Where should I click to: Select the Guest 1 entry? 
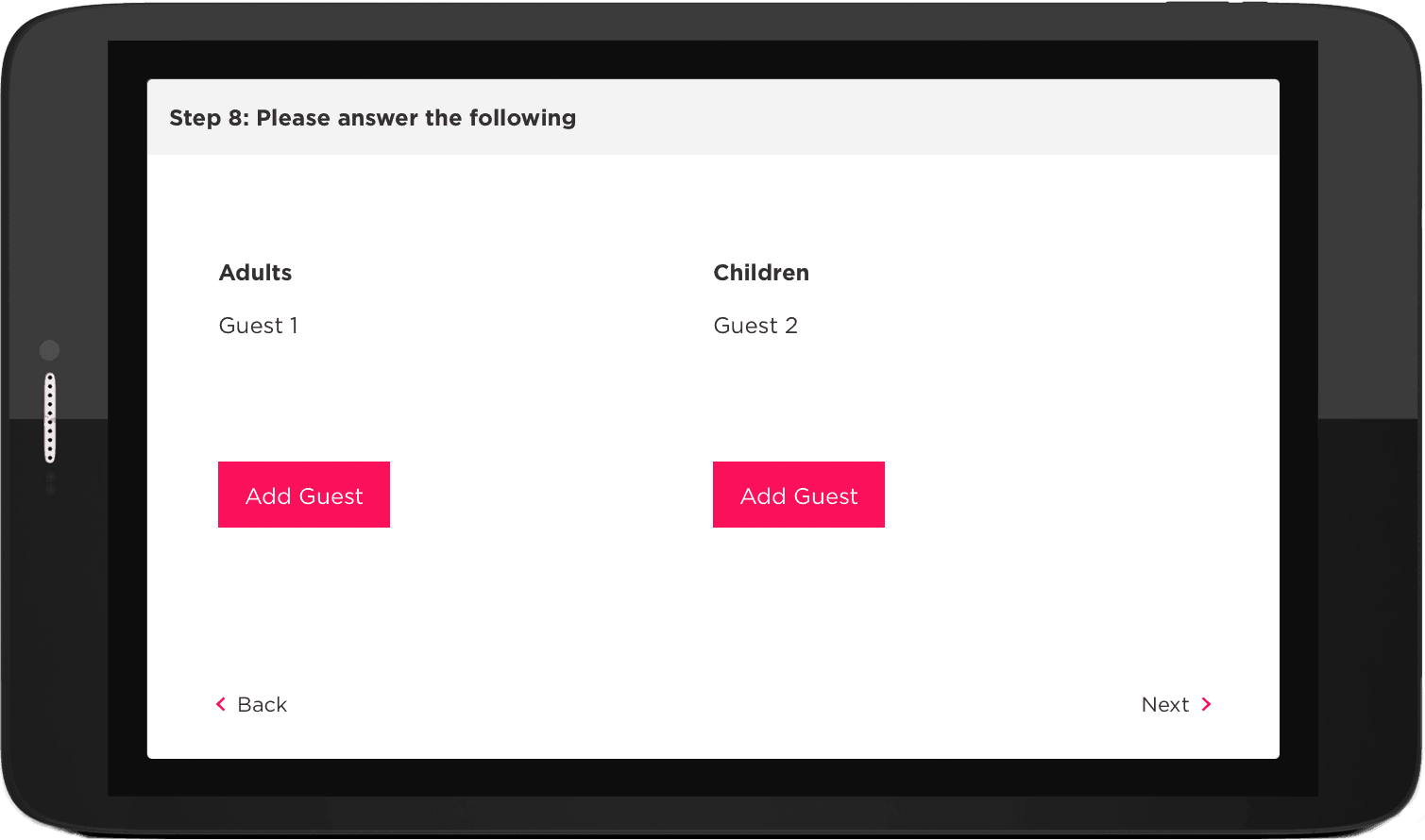[x=259, y=326]
